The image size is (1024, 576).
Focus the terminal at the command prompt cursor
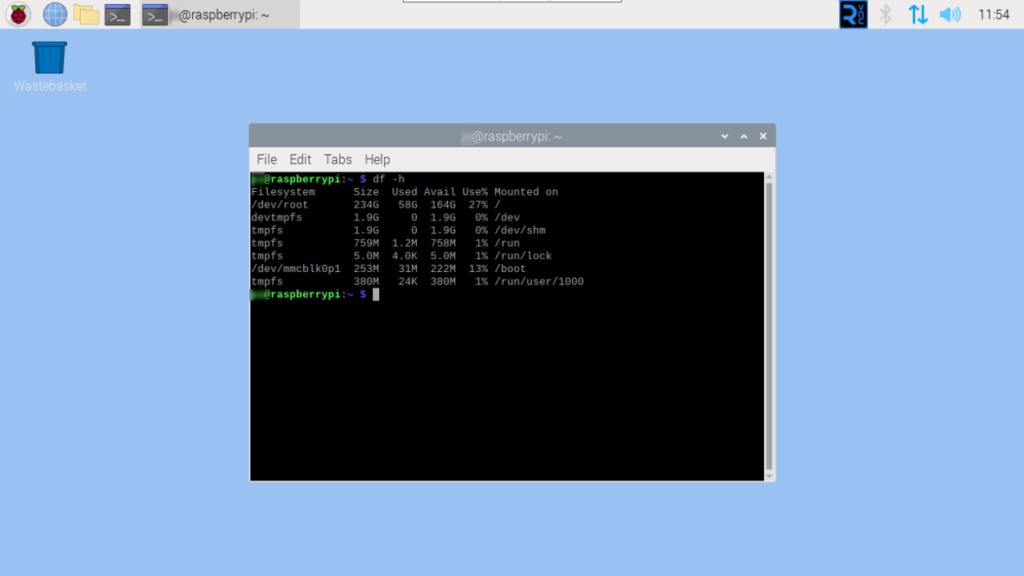click(376, 295)
